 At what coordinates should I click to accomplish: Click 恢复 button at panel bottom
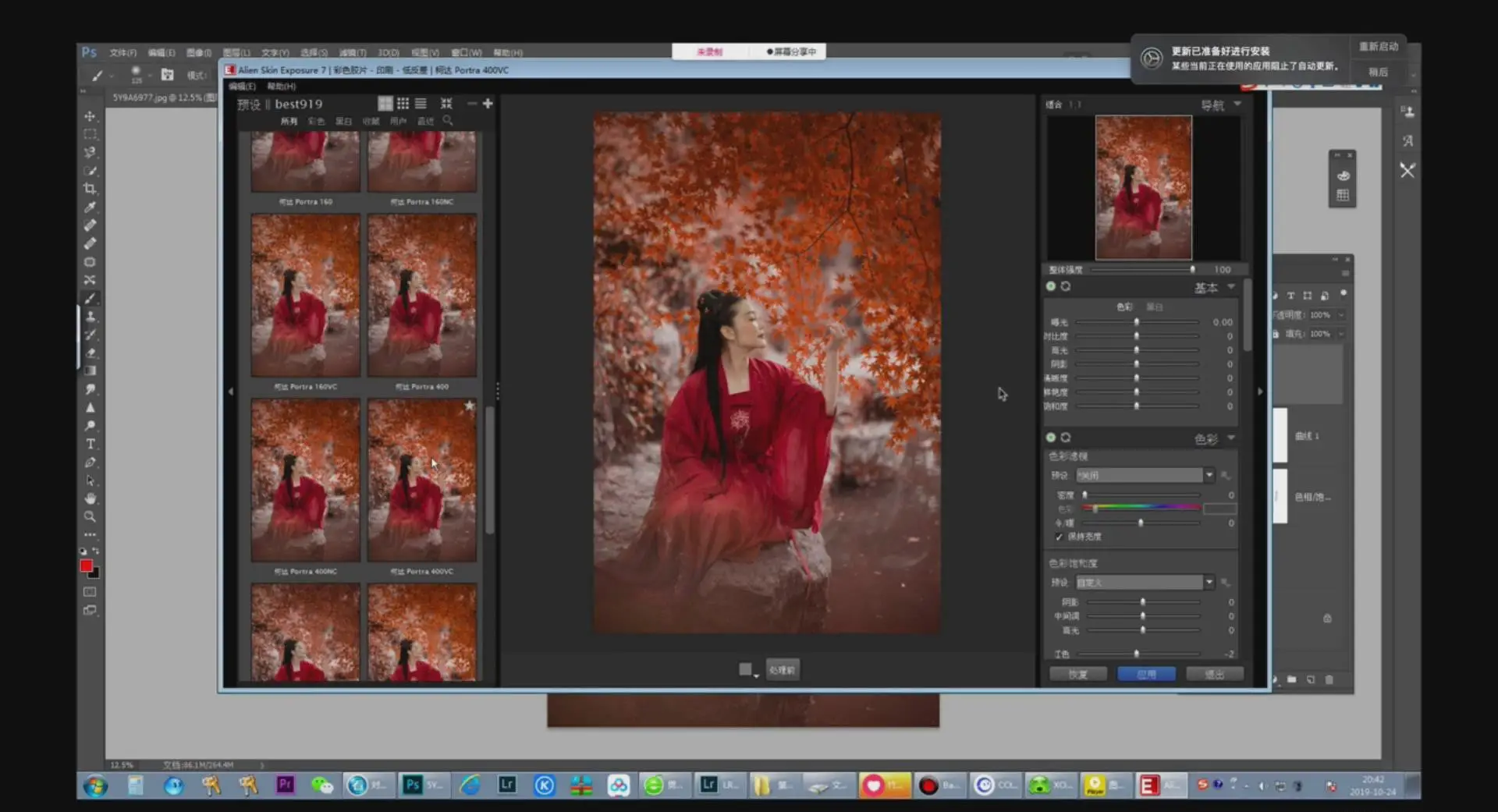pos(1077,674)
